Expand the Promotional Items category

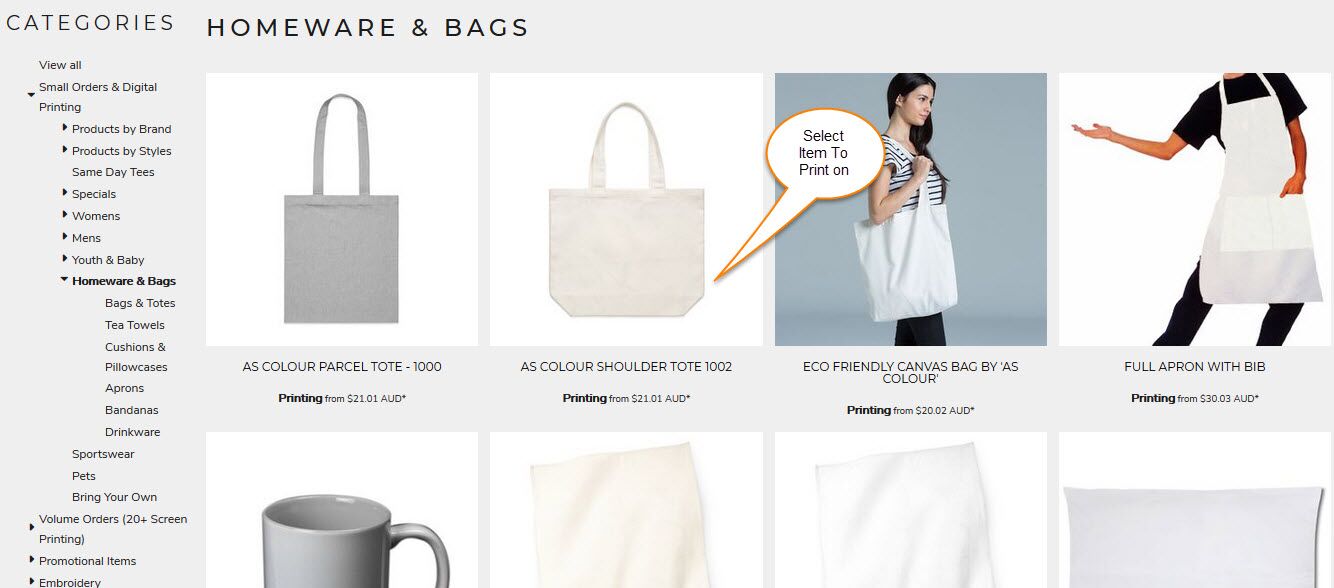pyautogui.click(x=32, y=560)
